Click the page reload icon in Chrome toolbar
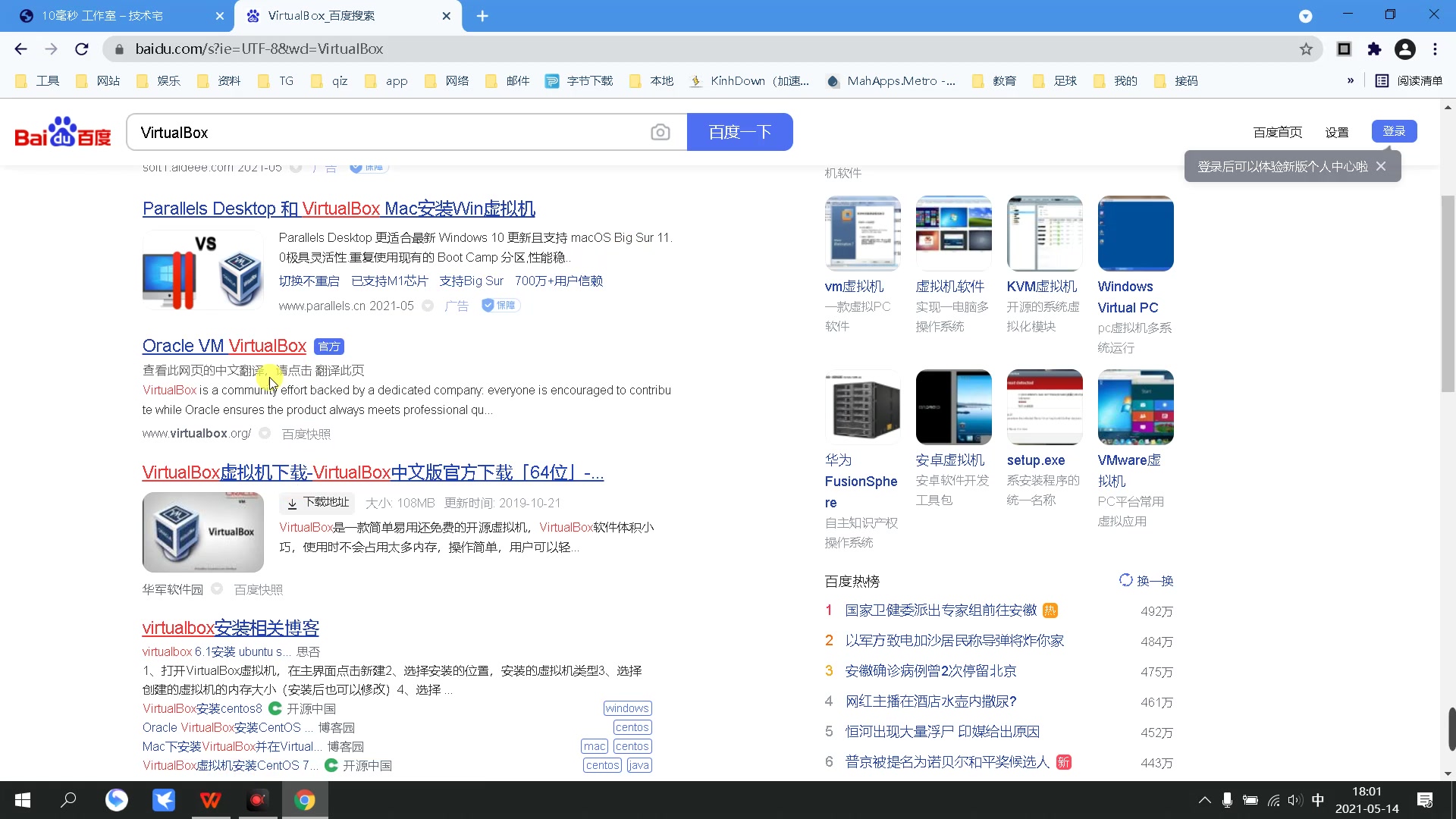Viewport: 1456px width, 819px height. (81, 49)
